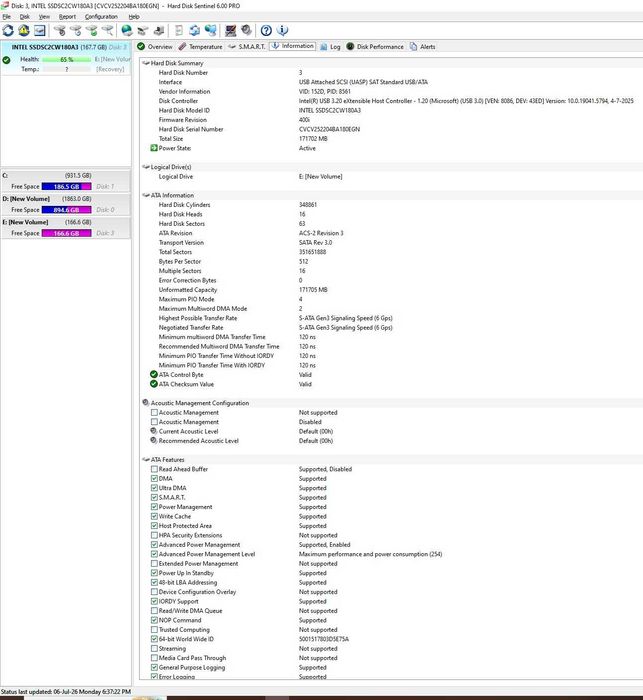Switch to the S.M.A.R.T. tab
Image resolution: width=643 pixels, height=700 pixels.
click(x=246, y=46)
